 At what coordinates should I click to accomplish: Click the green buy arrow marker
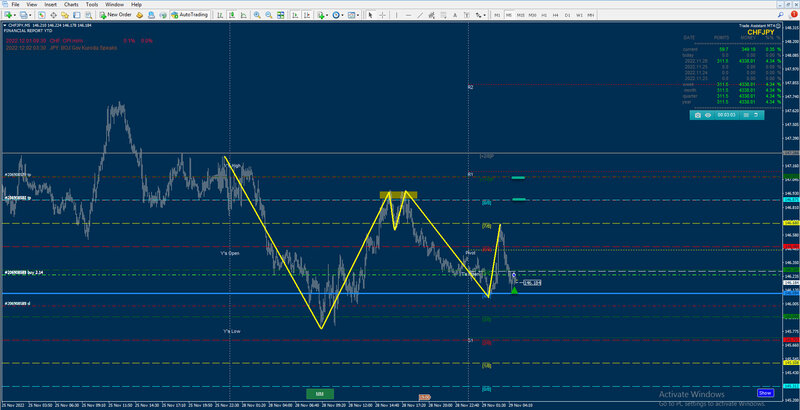click(x=514, y=290)
